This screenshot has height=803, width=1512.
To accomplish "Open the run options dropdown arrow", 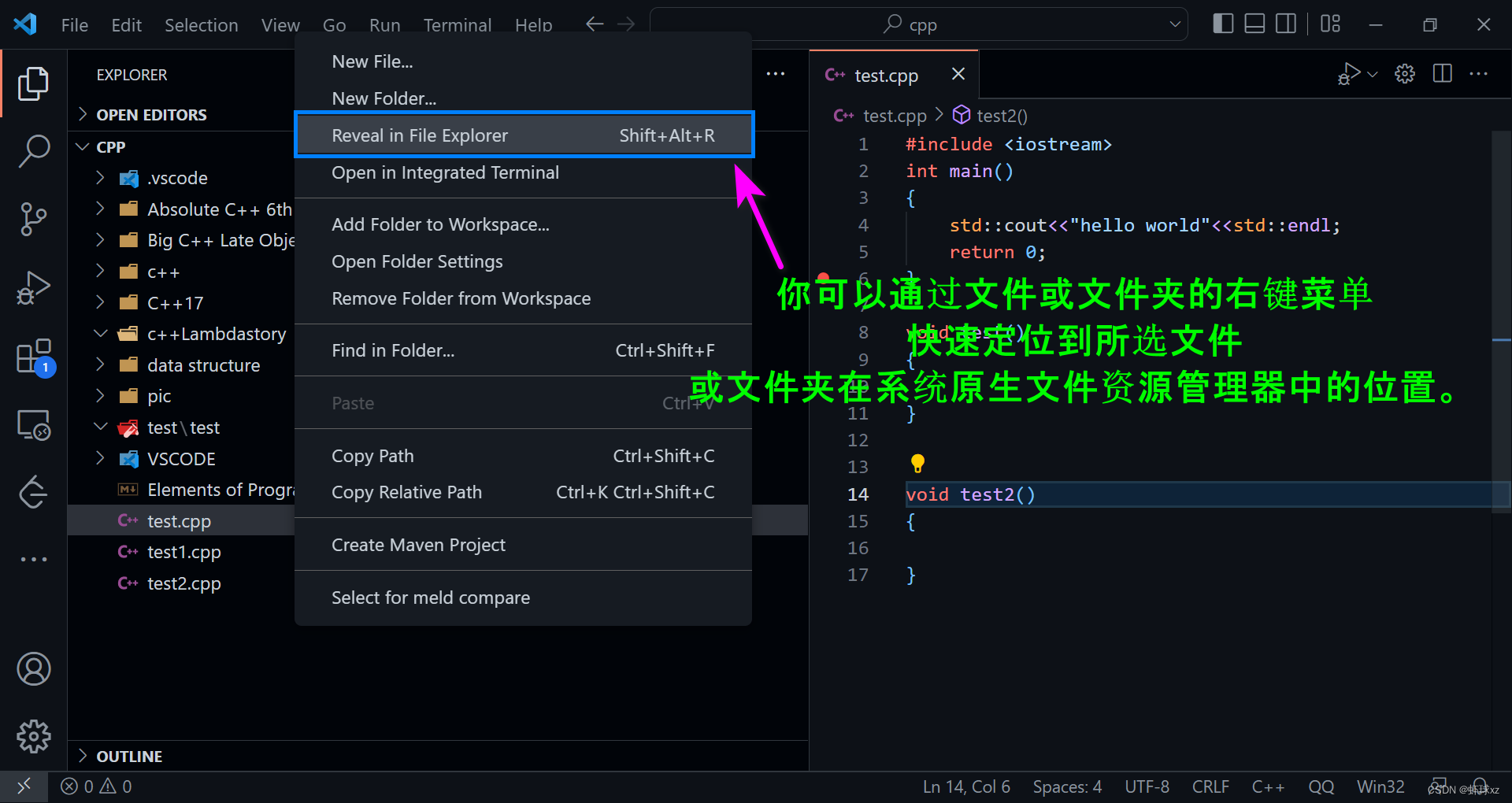I will [x=1373, y=74].
